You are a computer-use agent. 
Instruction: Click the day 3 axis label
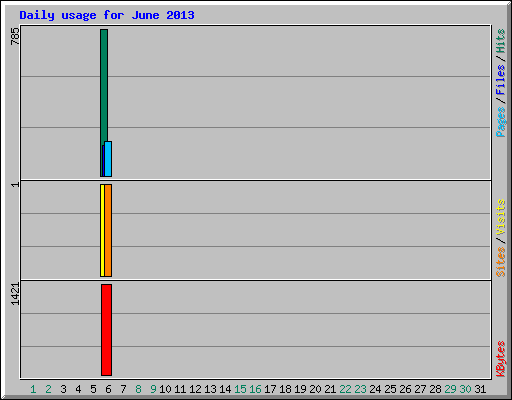[x=63, y=389]
